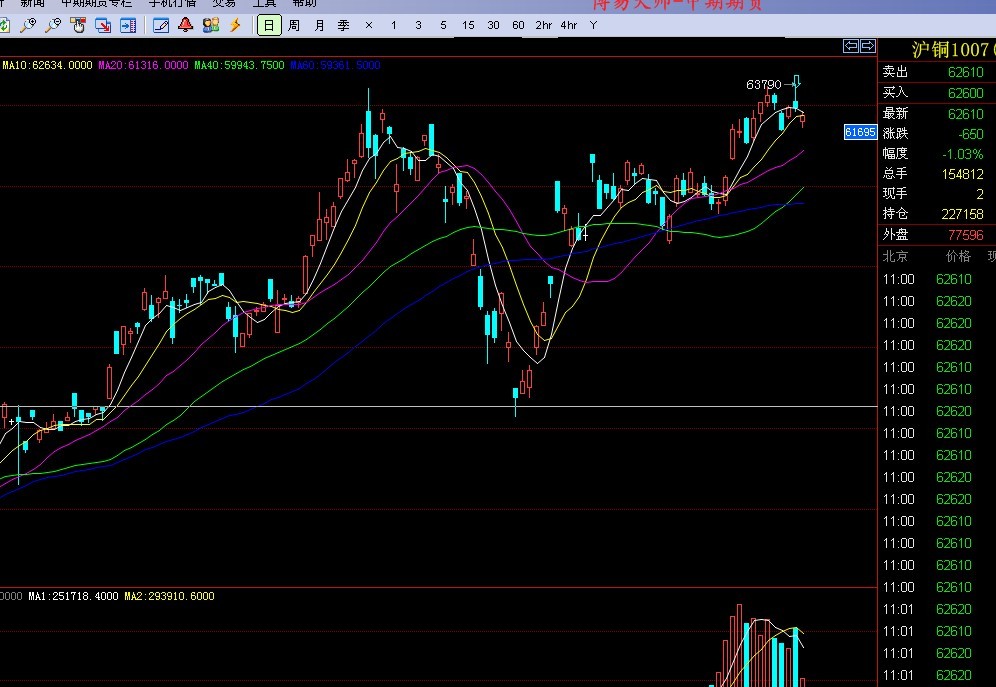This screenshot has width=996, height=687.
Task: Click the lightning bolt quick order icon
Action: [236, 25]
